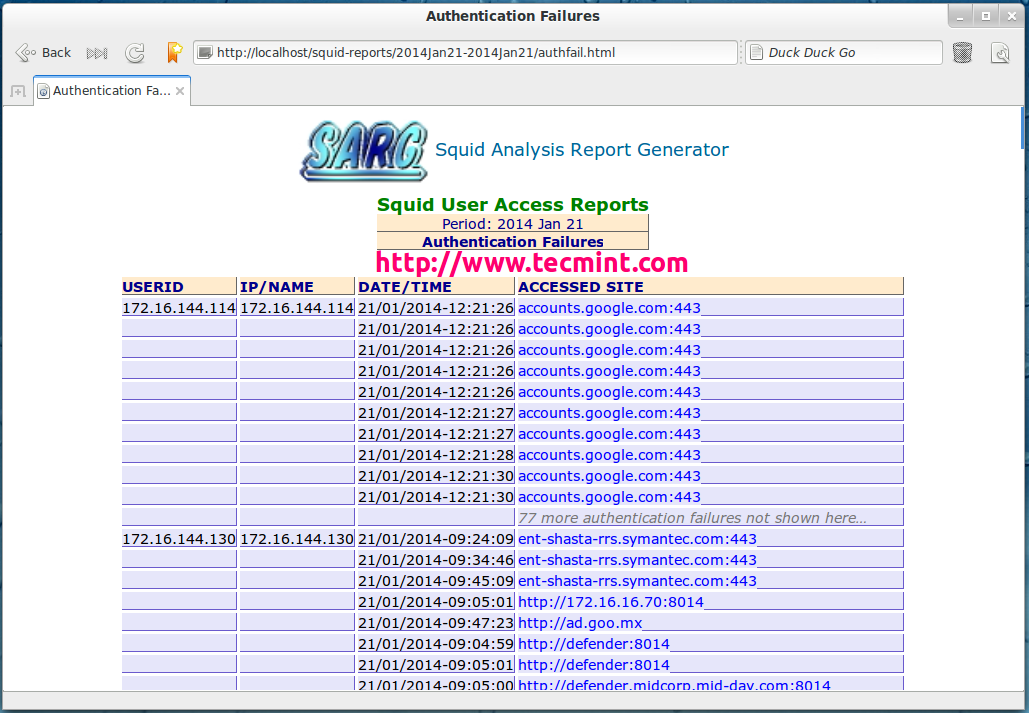1029x713 pixels.
Task: Click the SARG logo image
Action: [x=363, y=151]
